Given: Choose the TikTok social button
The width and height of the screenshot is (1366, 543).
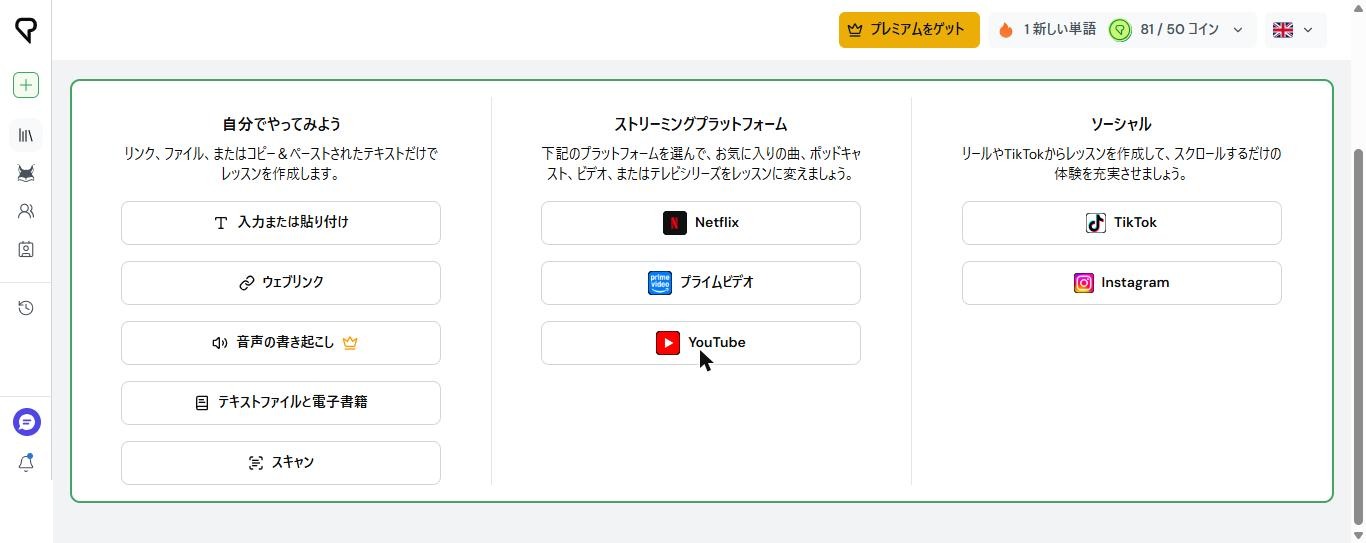Looking at the screenshot, I should pyautogui.click(x=1122, y=223).
